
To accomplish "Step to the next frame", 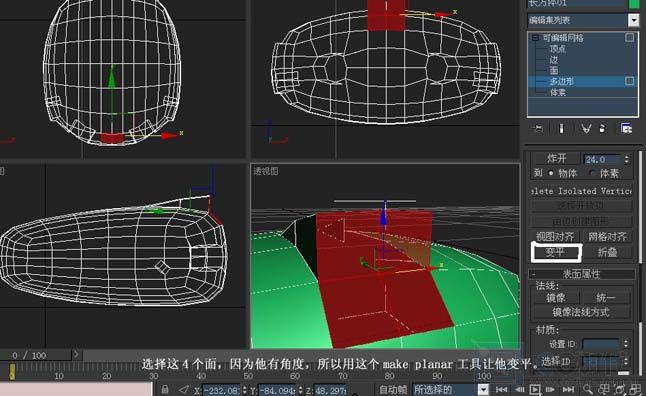I will (x=550, y=389).
